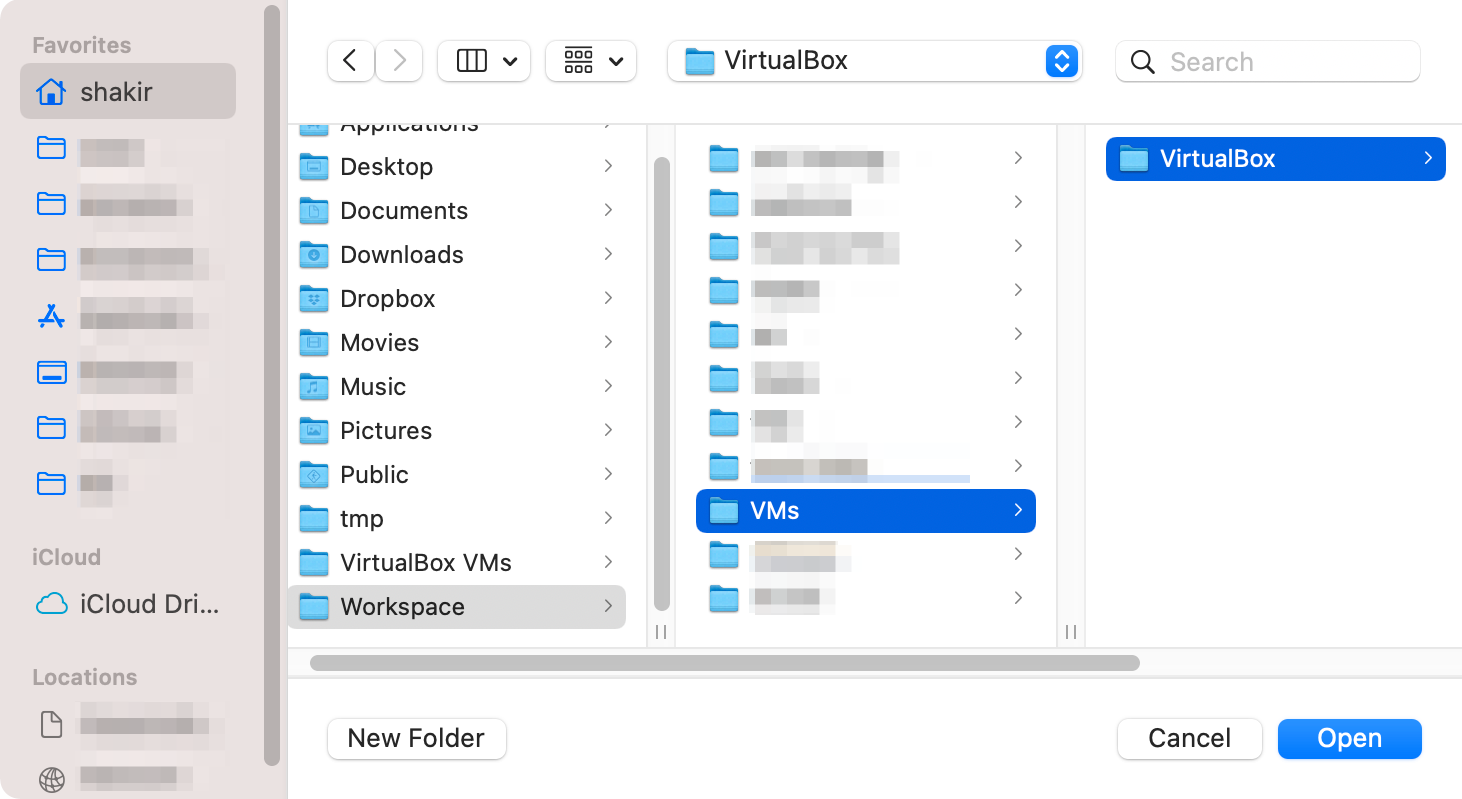1462x799 pixels.
Task: Click the New Folder button
Action: pos(416,739)
